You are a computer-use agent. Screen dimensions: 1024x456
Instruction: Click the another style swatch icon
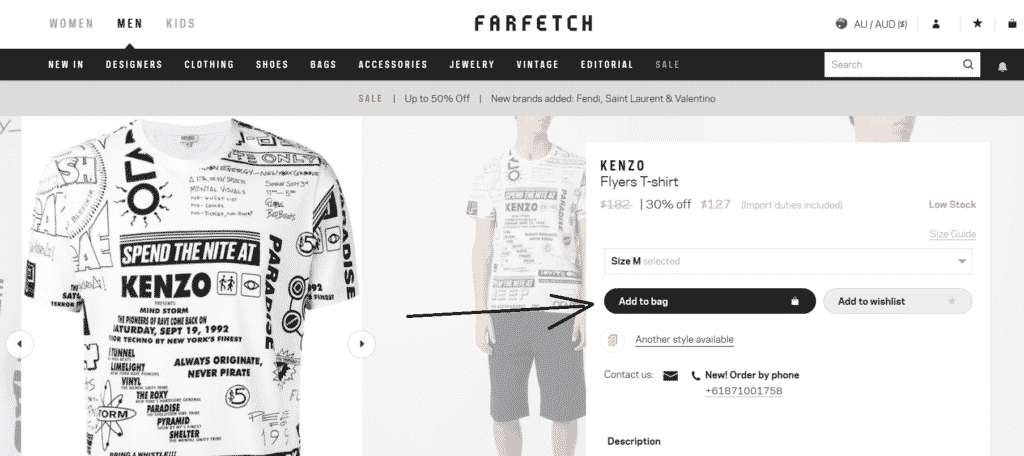click(x=612, y=340)
